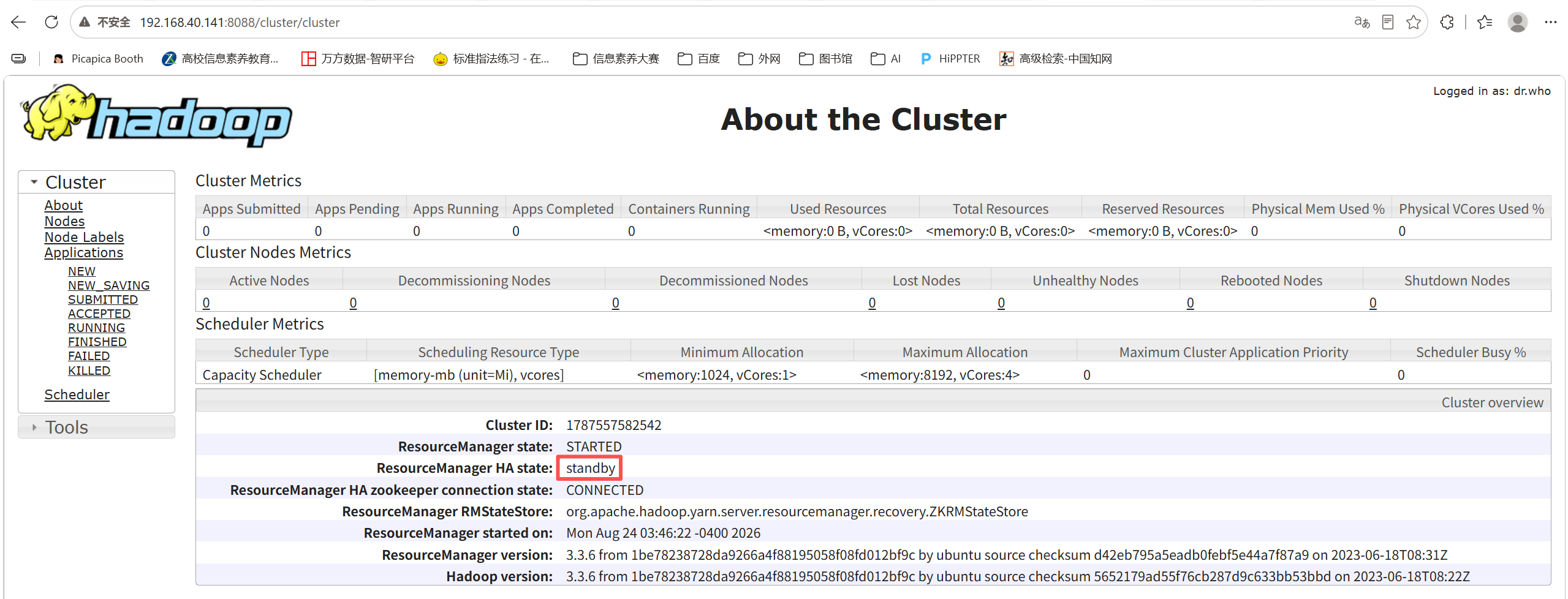Show applications in NEW_SAVING state

click(108, 285)
